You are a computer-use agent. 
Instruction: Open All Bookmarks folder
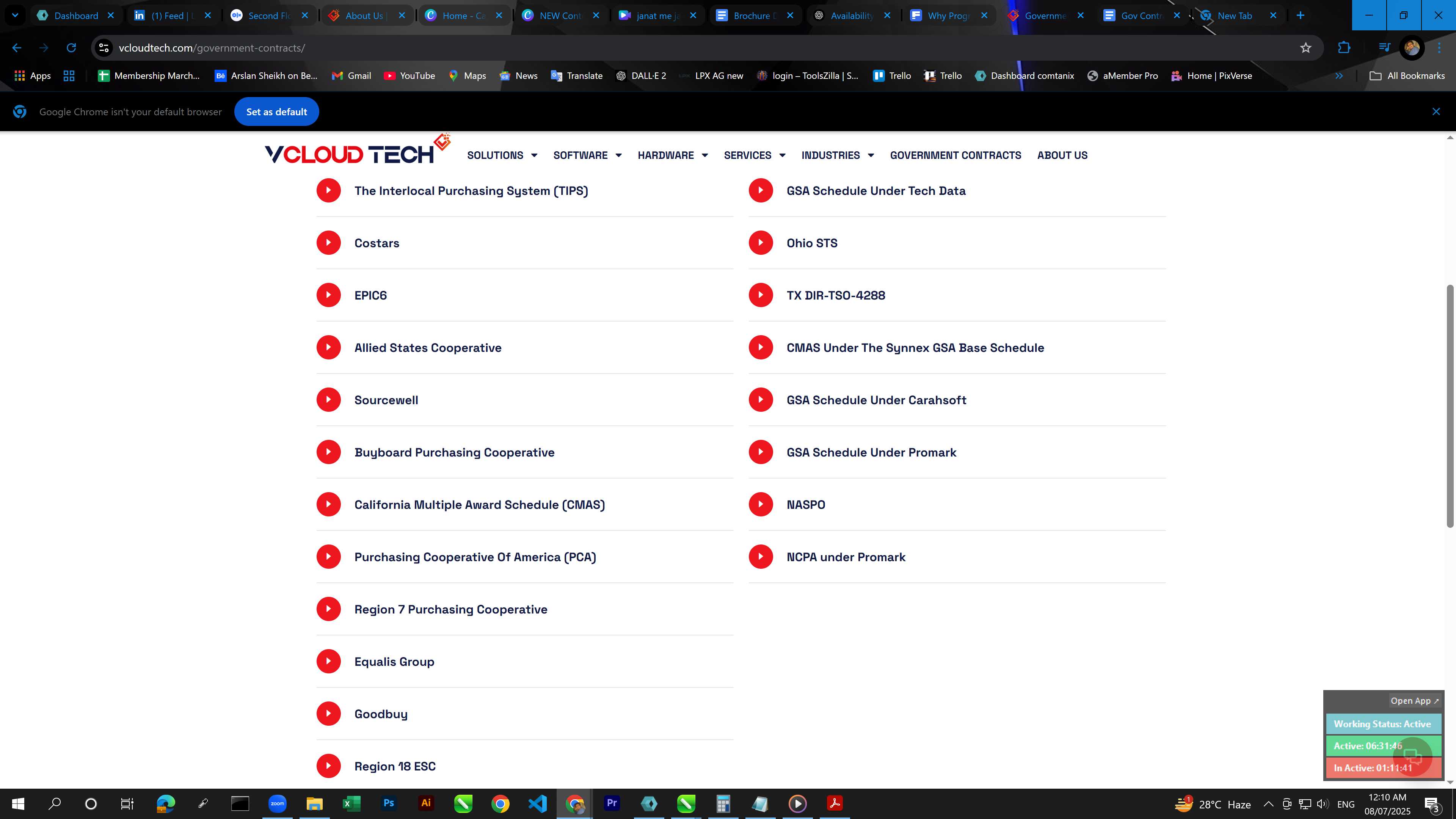1407,76
